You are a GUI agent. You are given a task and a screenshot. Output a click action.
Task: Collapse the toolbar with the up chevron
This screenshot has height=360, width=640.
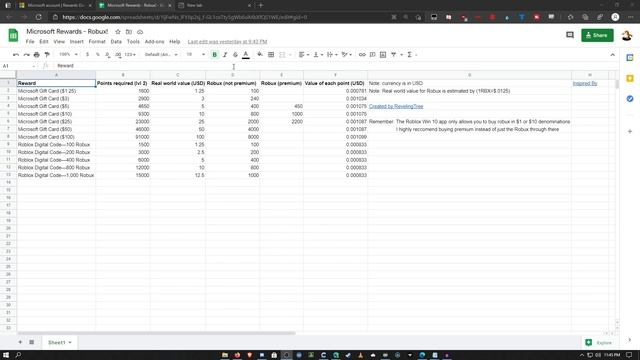click(613, 55)
